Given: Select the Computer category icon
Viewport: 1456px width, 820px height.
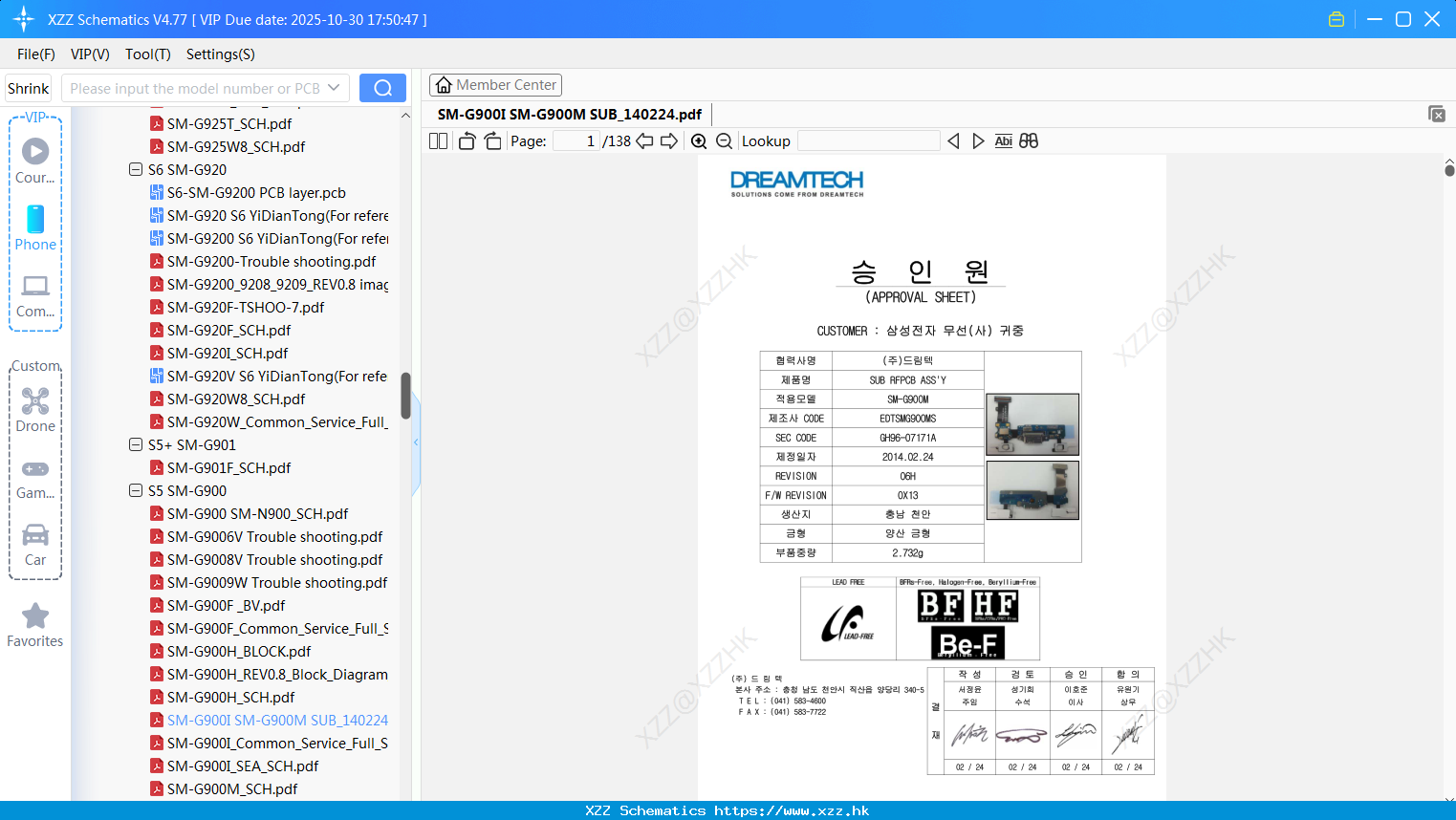Looking at the screenshot, I should point(35,295).
